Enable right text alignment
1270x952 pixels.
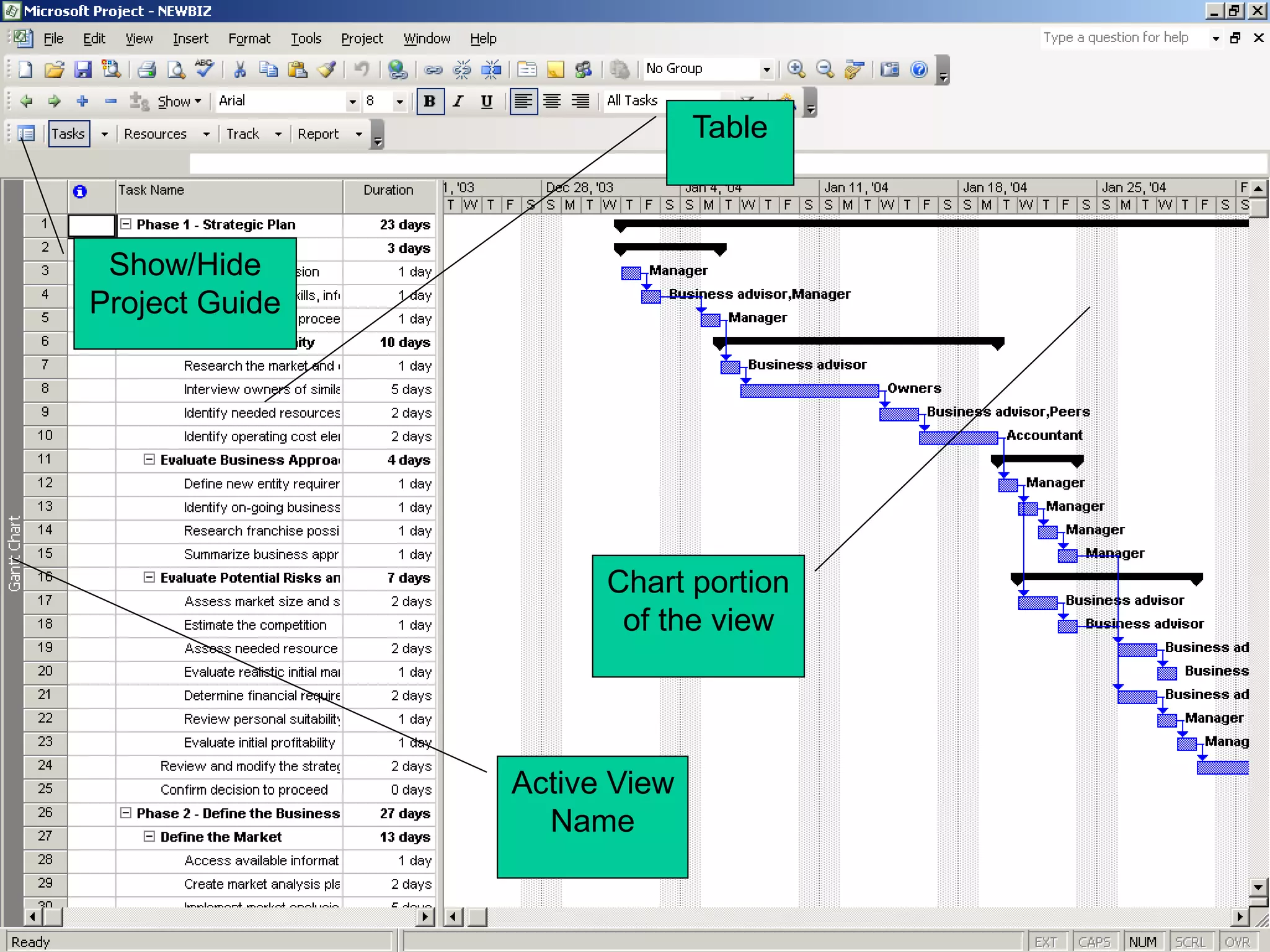pyautogui.click(x=580, y=102)
